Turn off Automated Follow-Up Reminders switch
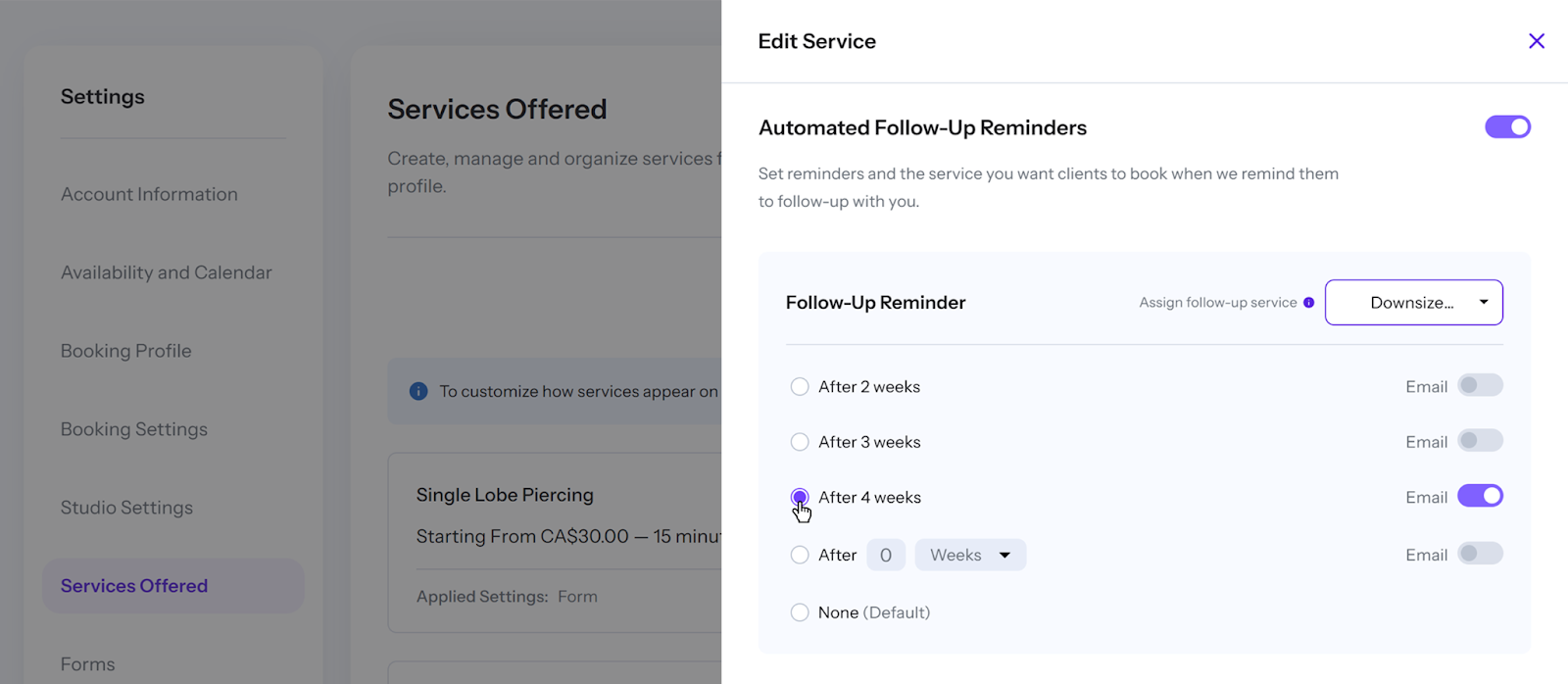The width and height of the screenshot is (1568, 684). click(1507, 127)
